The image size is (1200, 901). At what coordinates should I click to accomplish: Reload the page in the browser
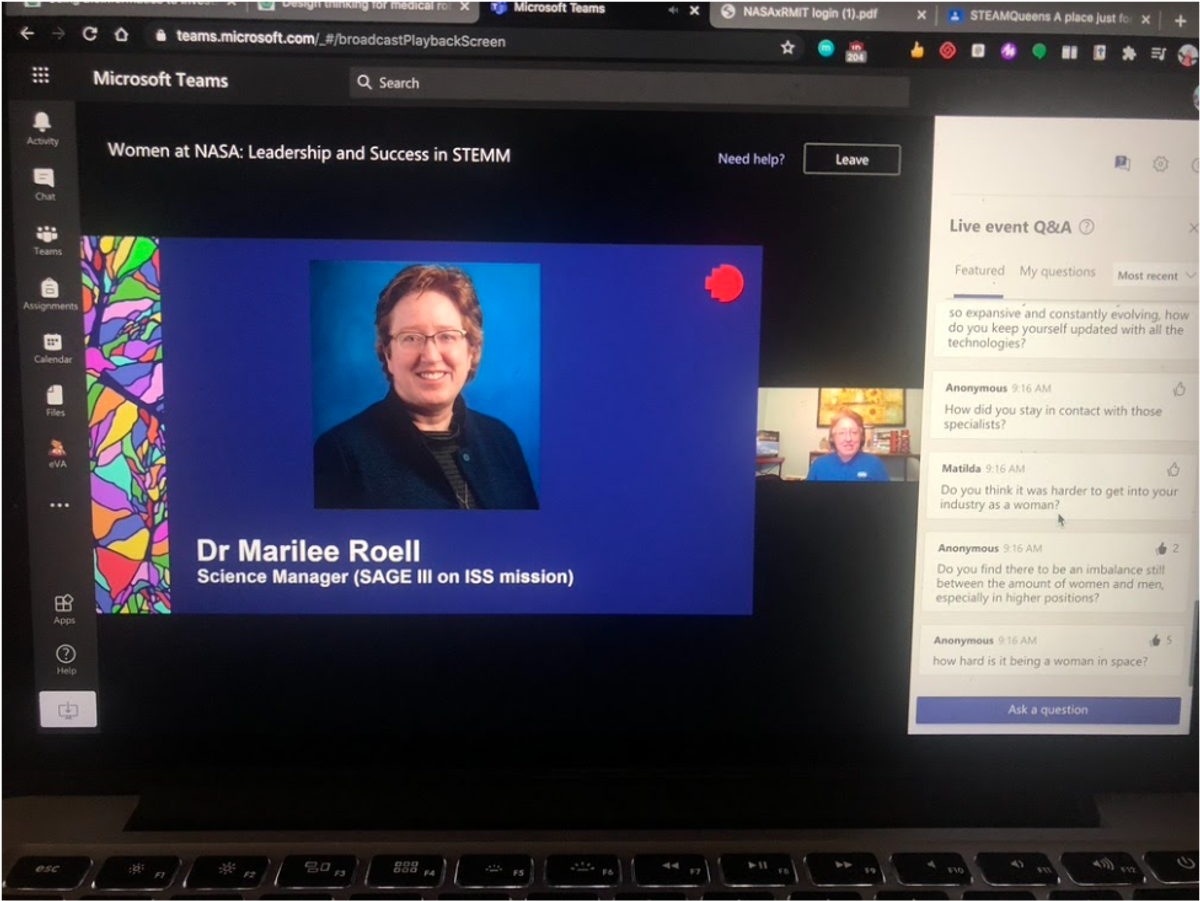(89, 34)
